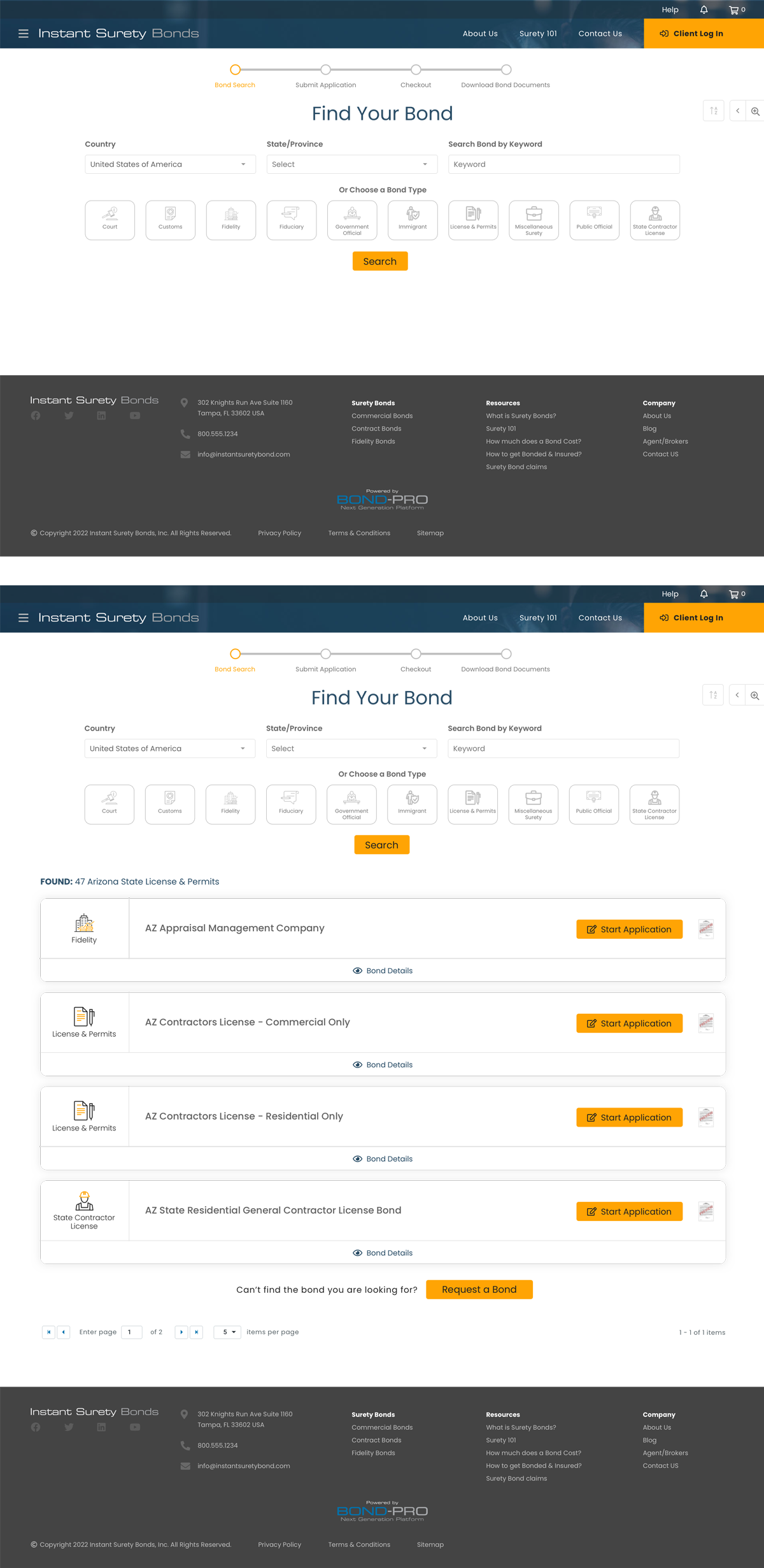Screen dimensions: 764x1568
Task: Open Country dropdown on the results page
Action: point(170,748)
